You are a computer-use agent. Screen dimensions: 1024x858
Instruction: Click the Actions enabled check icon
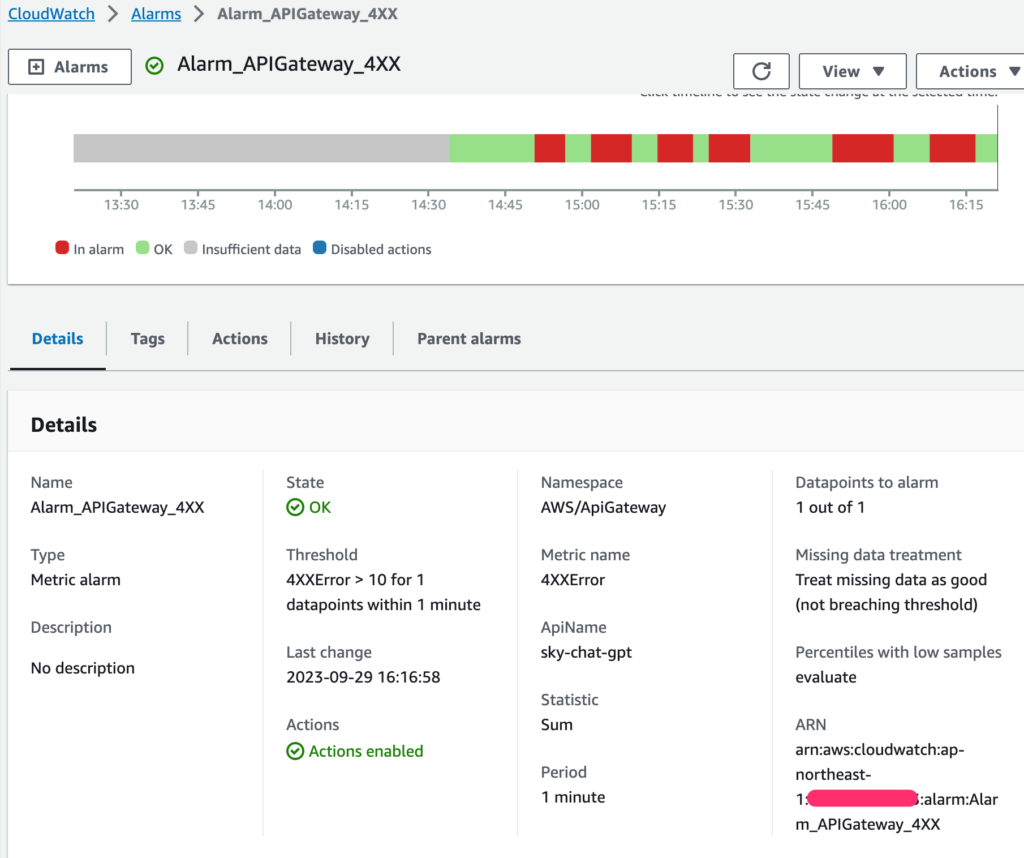pyautogui.click(x=295, y=752)
